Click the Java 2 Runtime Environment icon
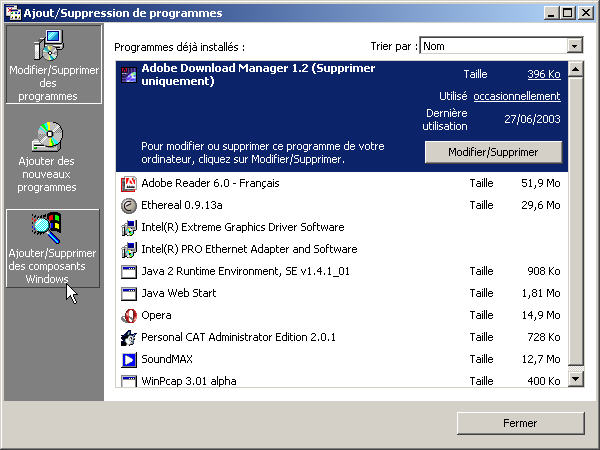Viewport: 600px width, 450px height. tap(129, 272)
